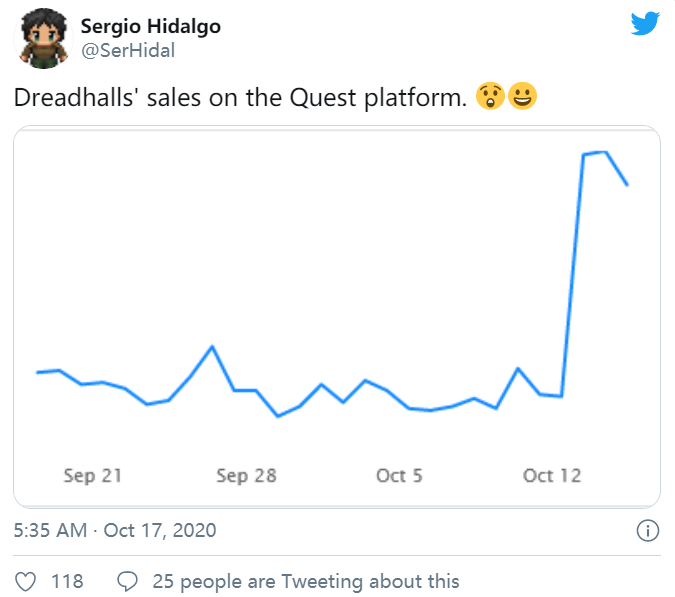Click the Oct 12 axis label
675x597 pixels.
pyautogui.click(x=552, y=475)
